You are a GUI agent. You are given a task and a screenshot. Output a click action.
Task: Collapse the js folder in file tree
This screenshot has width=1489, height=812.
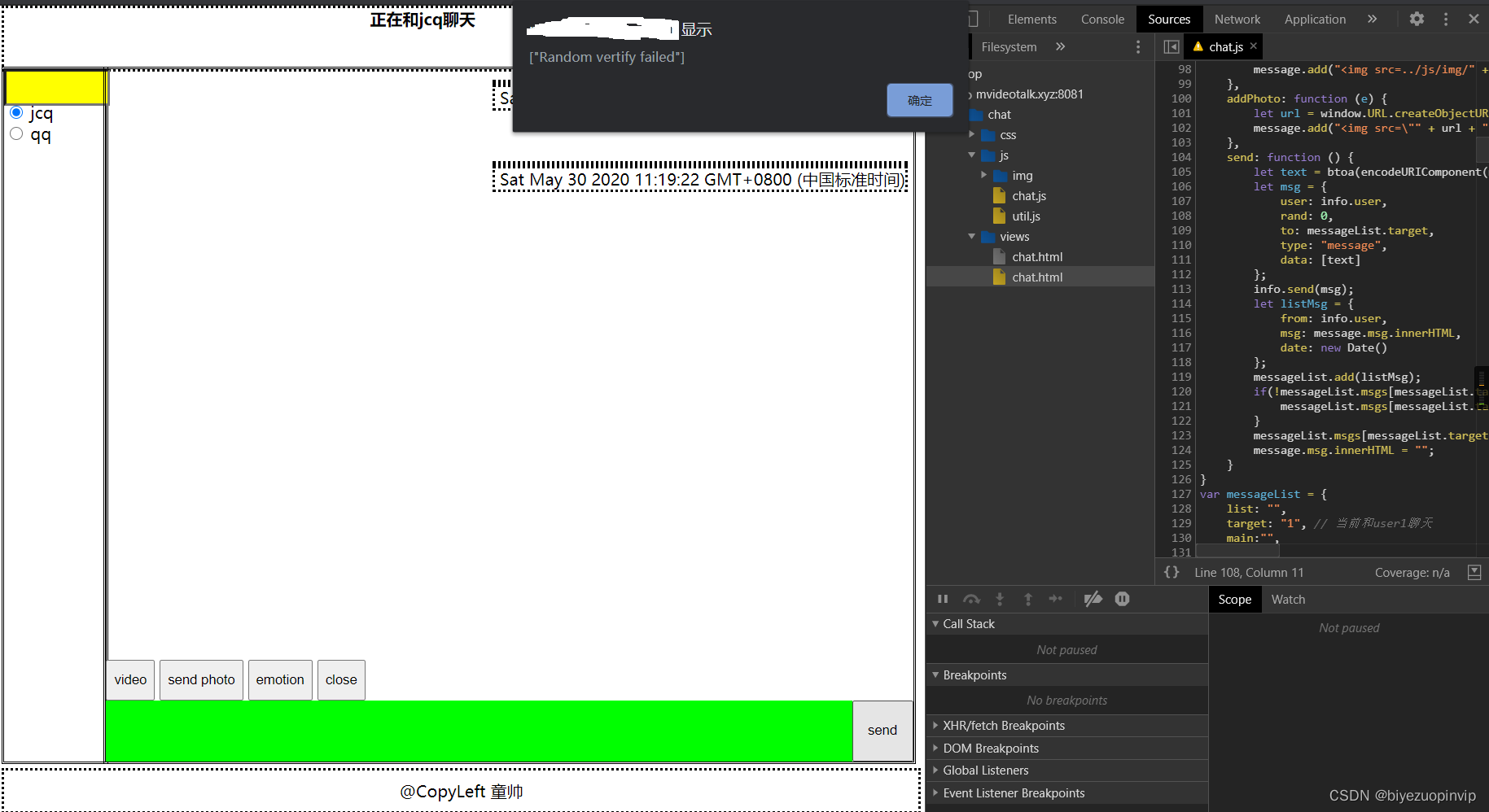(972, 155)
